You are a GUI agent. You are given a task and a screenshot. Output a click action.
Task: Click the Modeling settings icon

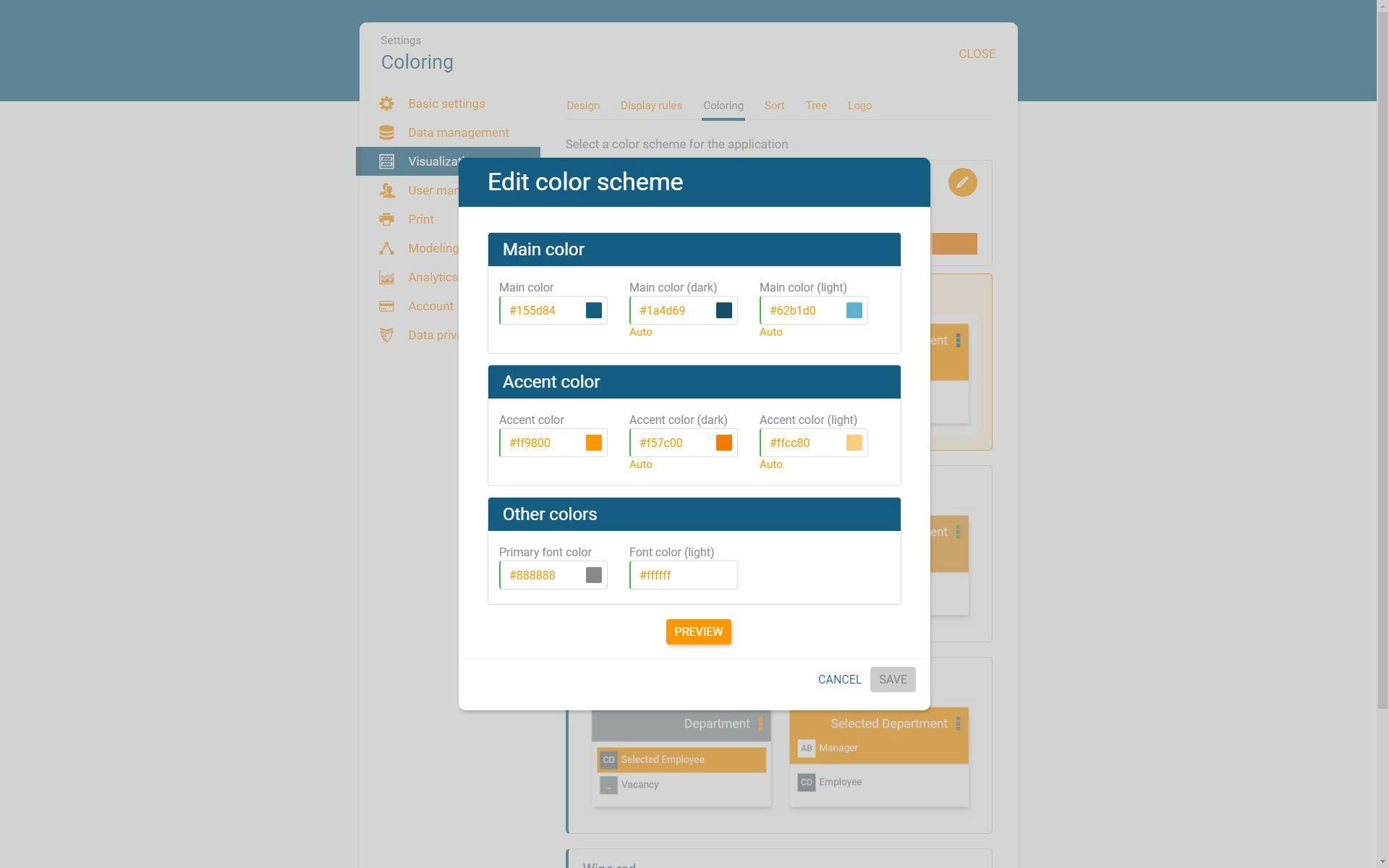(386, 248)
